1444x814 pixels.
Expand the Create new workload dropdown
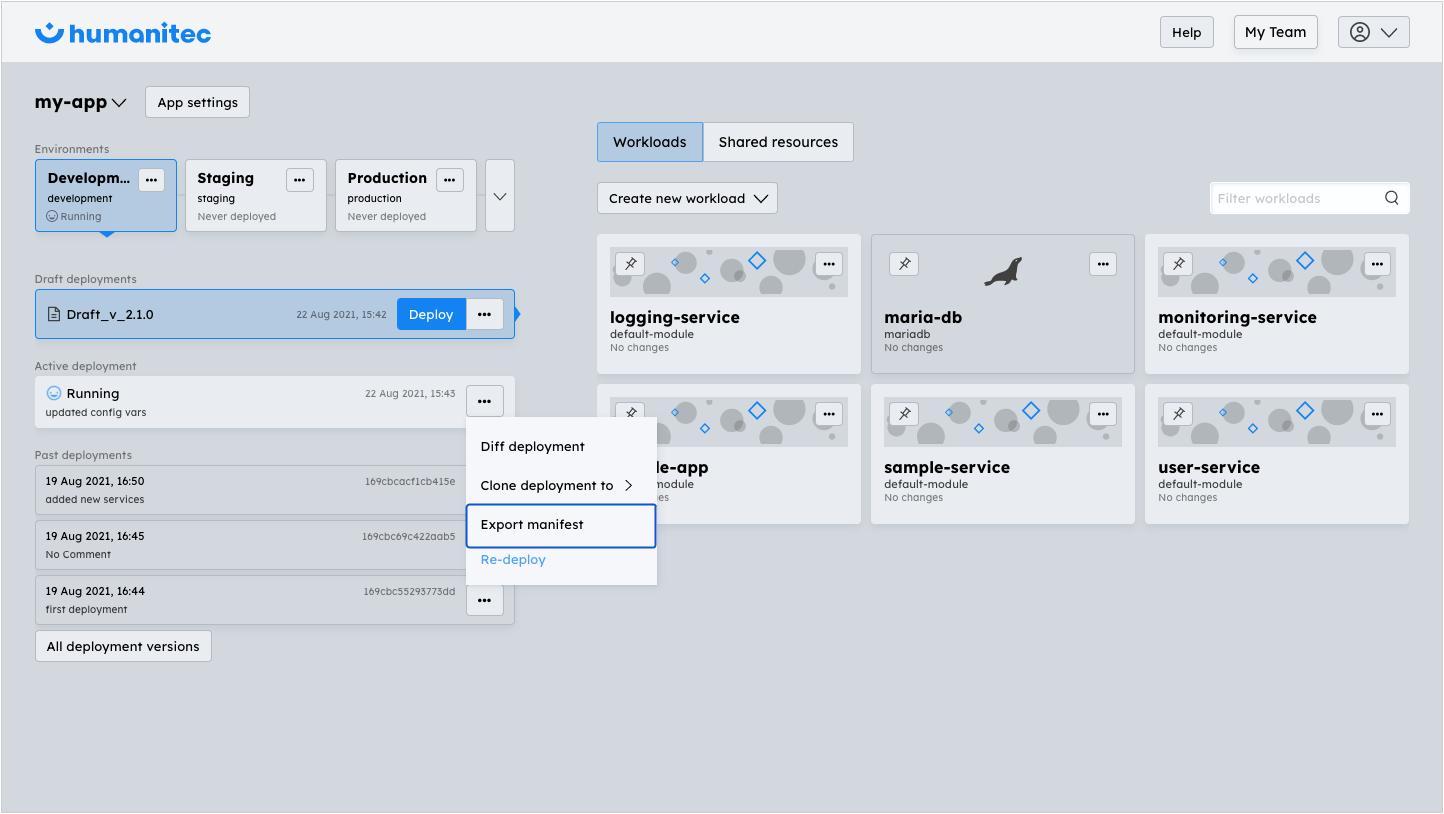[687, 198]
